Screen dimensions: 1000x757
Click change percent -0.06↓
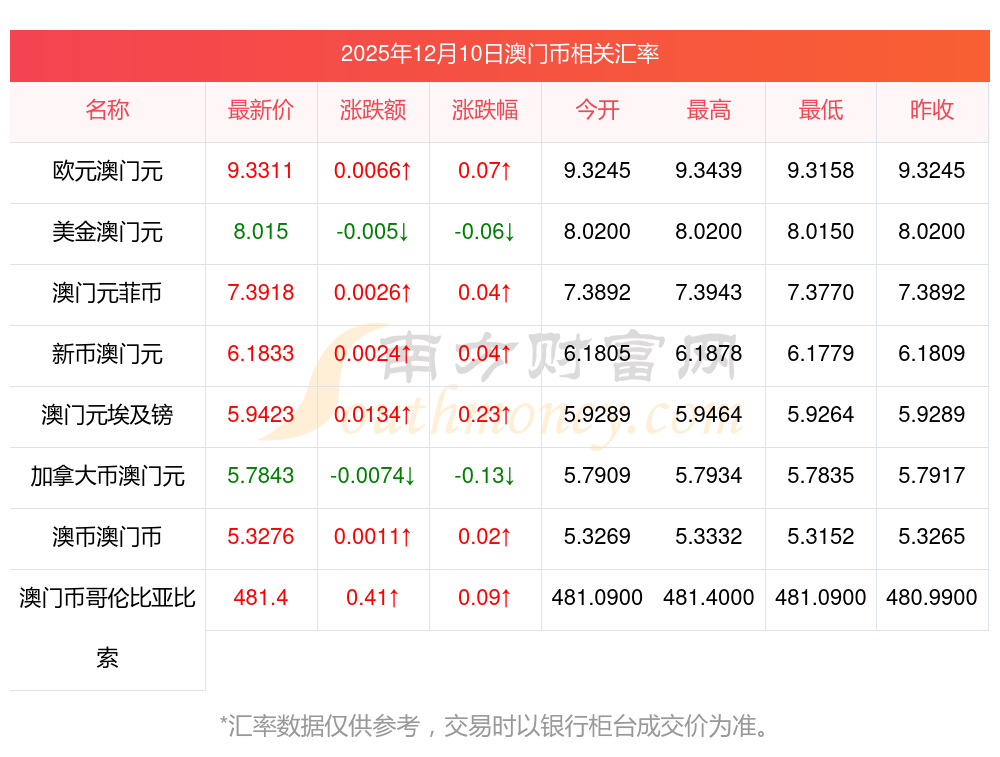pyautogui.click(x=485, y=232)
